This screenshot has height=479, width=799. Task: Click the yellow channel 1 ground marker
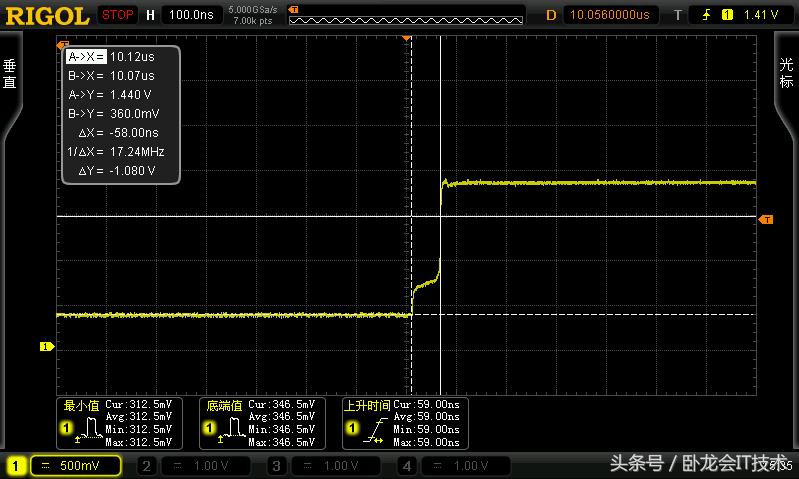[x=45, y=347]
